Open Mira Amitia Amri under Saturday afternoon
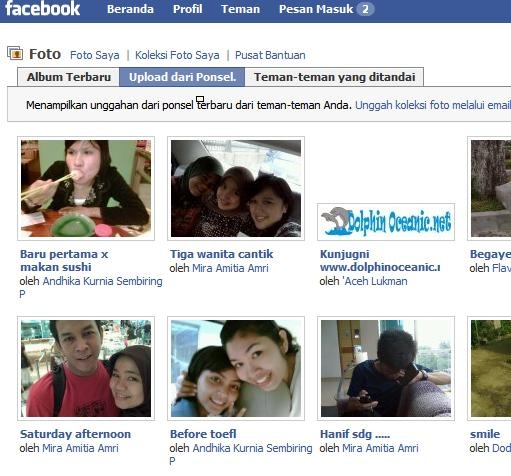 [80, 448]
